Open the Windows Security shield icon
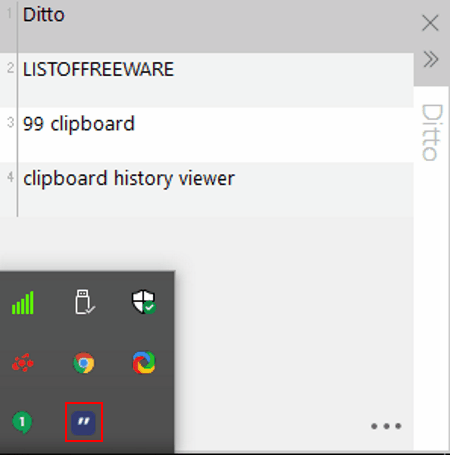450x455 pixels. [144, 302]
